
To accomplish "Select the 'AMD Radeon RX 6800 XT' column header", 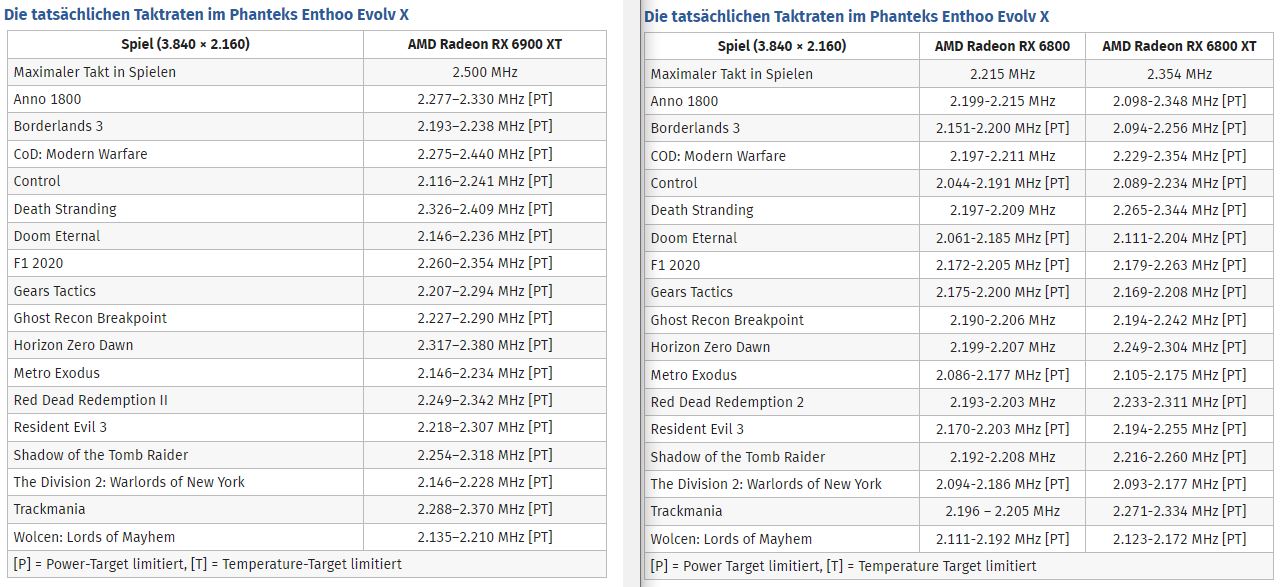I will click(x=1180, y=46).
